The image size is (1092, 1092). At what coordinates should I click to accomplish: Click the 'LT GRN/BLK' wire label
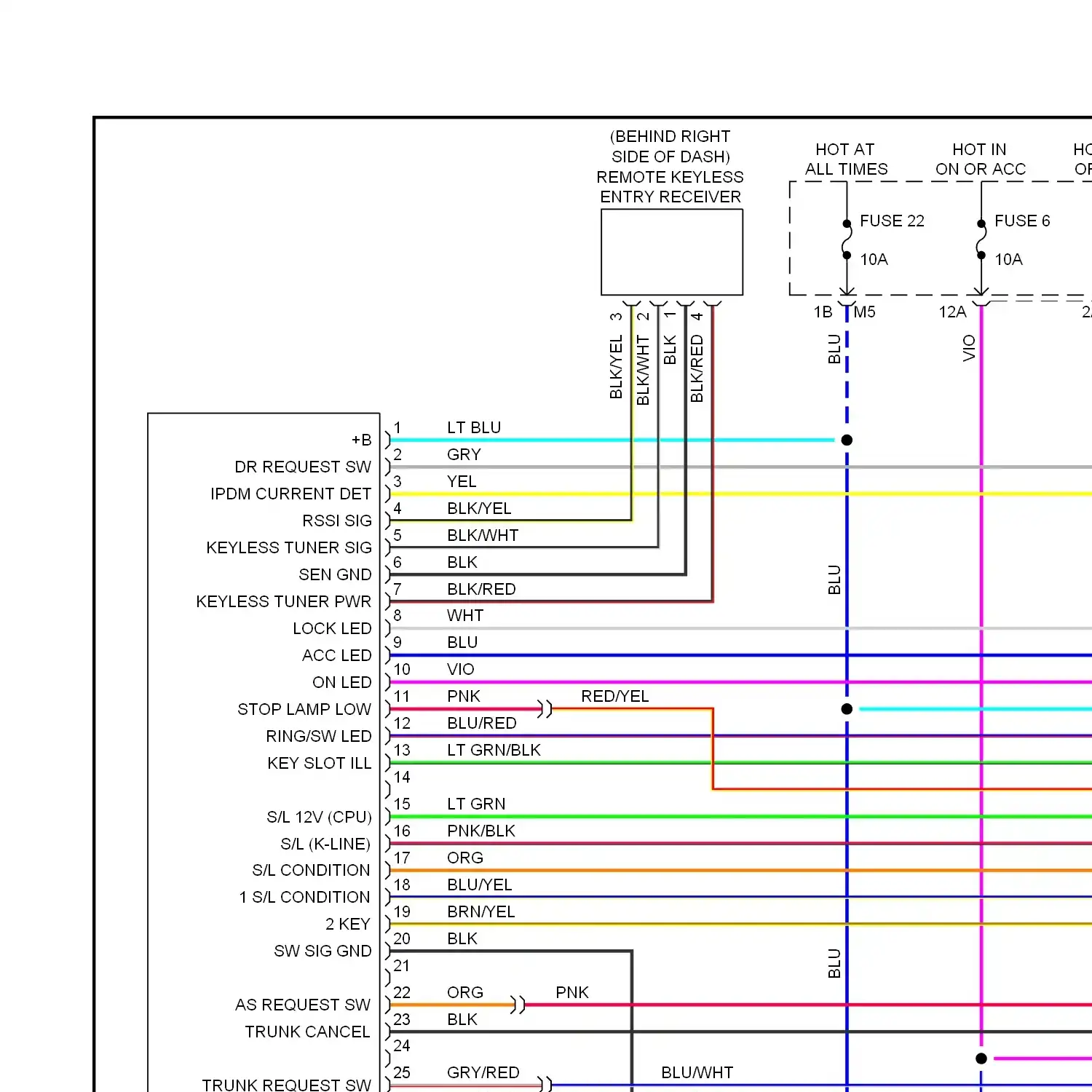click(x=494, y=750)
